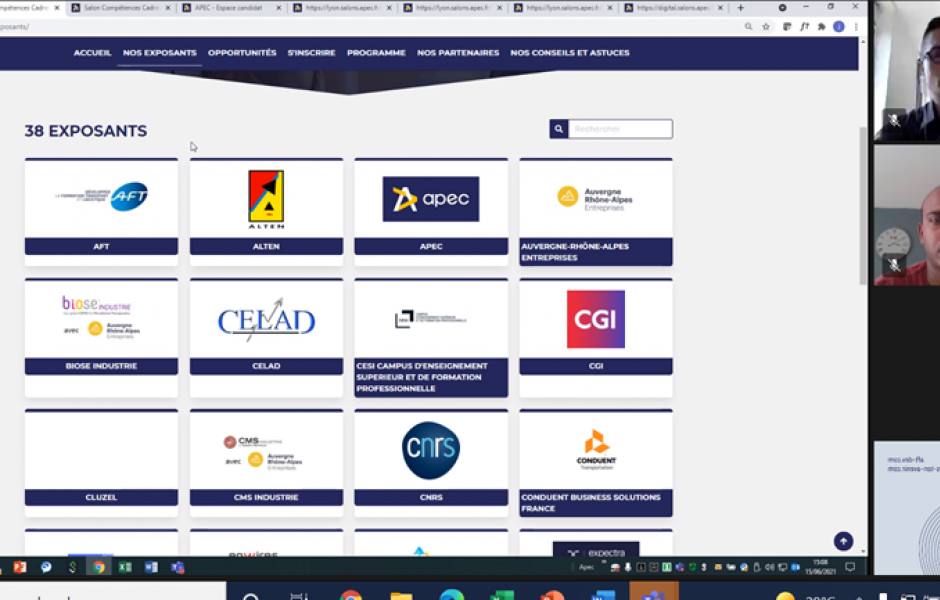
Task: Open the Programme menu item
Action: [376, 53]
